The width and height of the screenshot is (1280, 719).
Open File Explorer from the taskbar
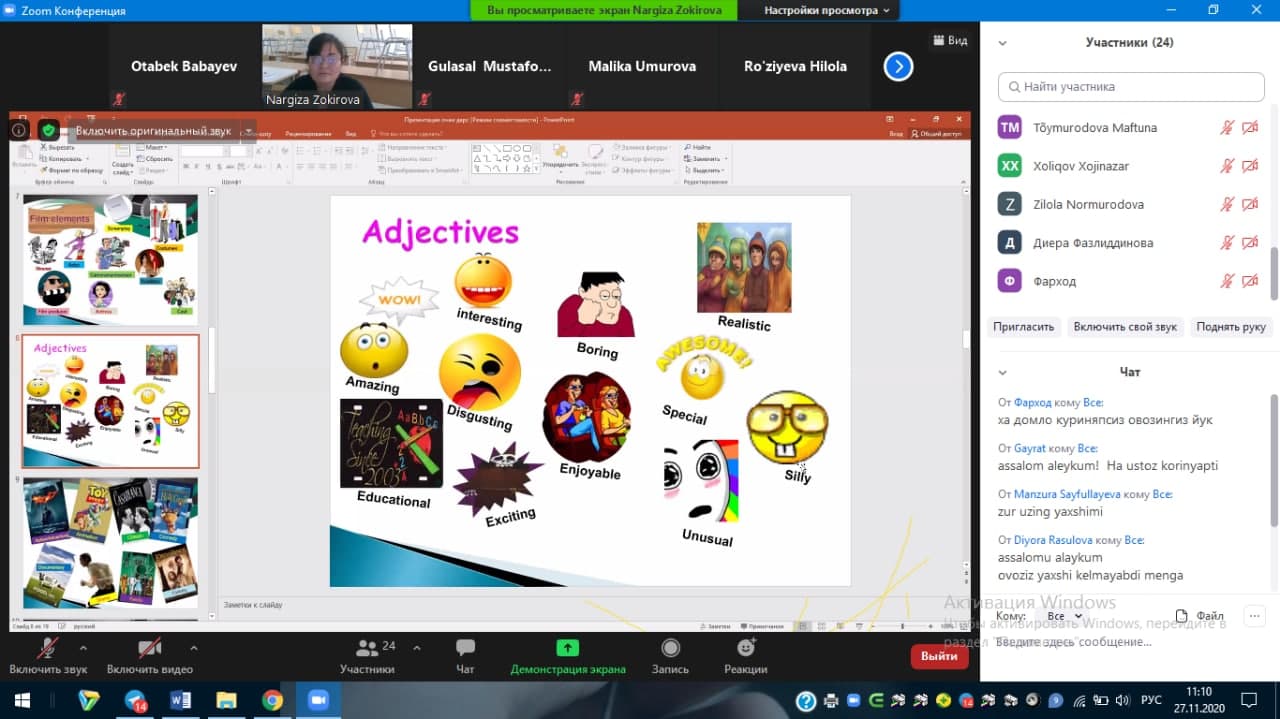[x=226, y=700]
